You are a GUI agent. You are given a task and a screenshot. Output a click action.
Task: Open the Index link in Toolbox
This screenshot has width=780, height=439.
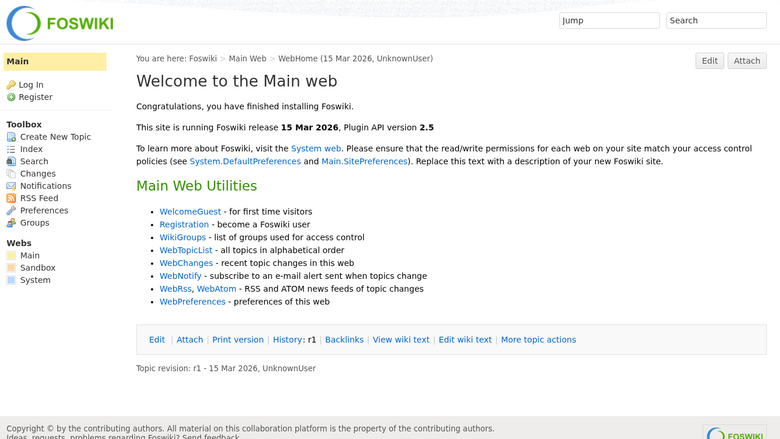tap(31, 149)
